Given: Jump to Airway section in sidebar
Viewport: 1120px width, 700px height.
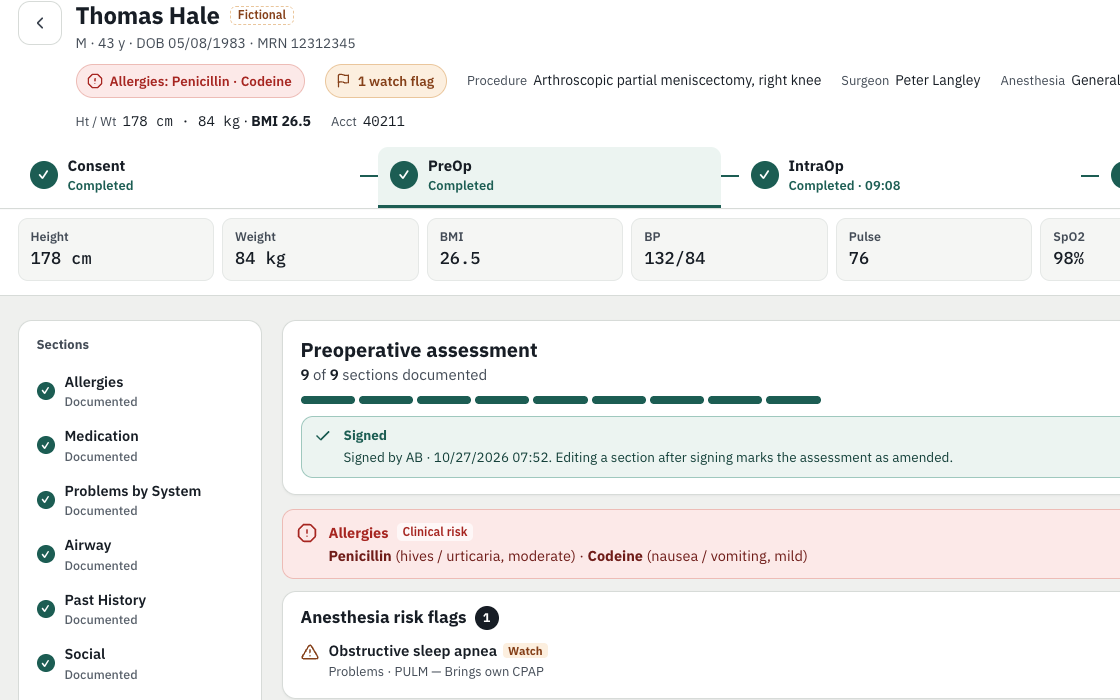Looking at the screenshot, I should point(140,554).
